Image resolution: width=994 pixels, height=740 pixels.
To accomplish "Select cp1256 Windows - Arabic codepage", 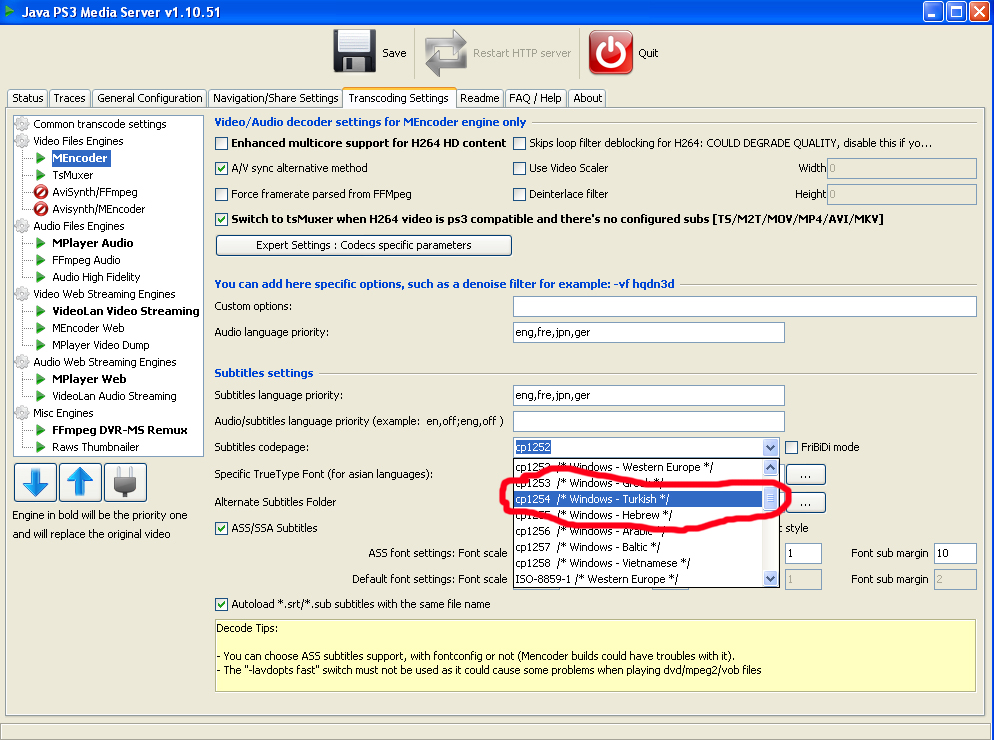I will tap(638, 531).
